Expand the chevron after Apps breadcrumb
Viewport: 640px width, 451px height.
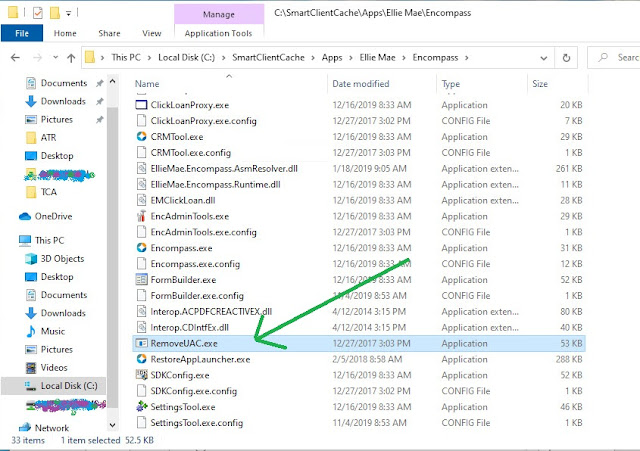(351, 58)
